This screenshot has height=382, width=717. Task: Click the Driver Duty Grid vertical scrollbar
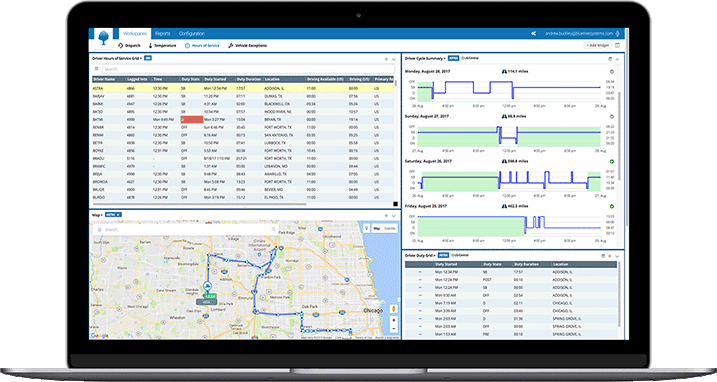[x=620, y=293]
